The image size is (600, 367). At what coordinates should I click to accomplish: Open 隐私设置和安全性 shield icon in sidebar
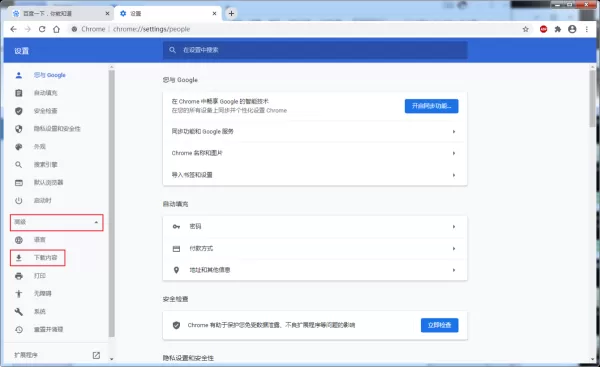(19, 129)
